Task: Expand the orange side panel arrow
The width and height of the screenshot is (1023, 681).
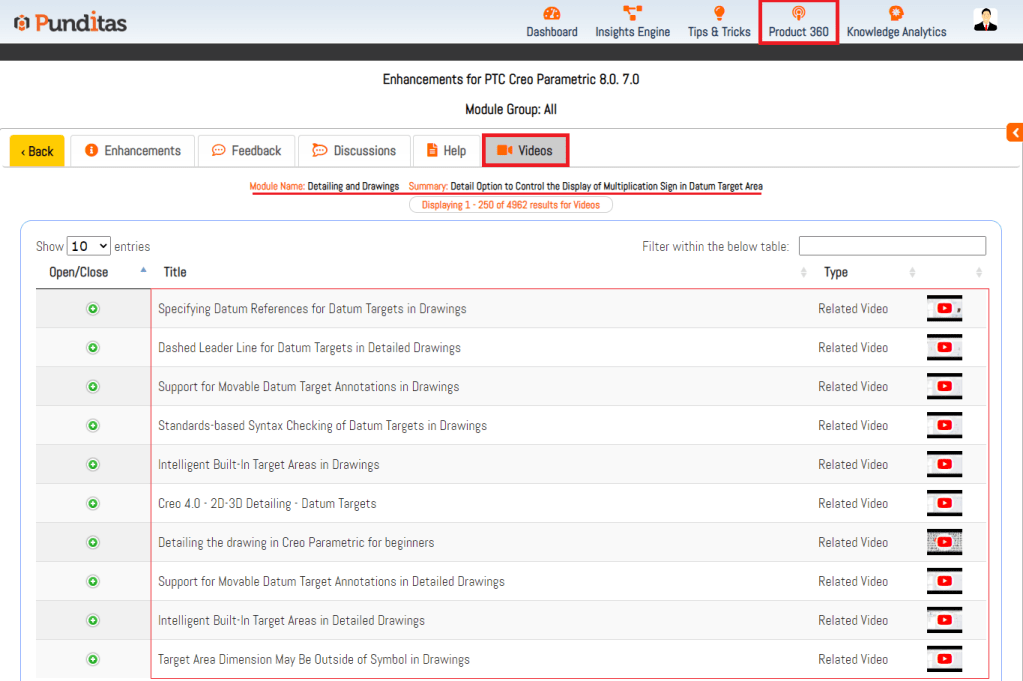Action: pyautogui.click(x=1015, y=133)
